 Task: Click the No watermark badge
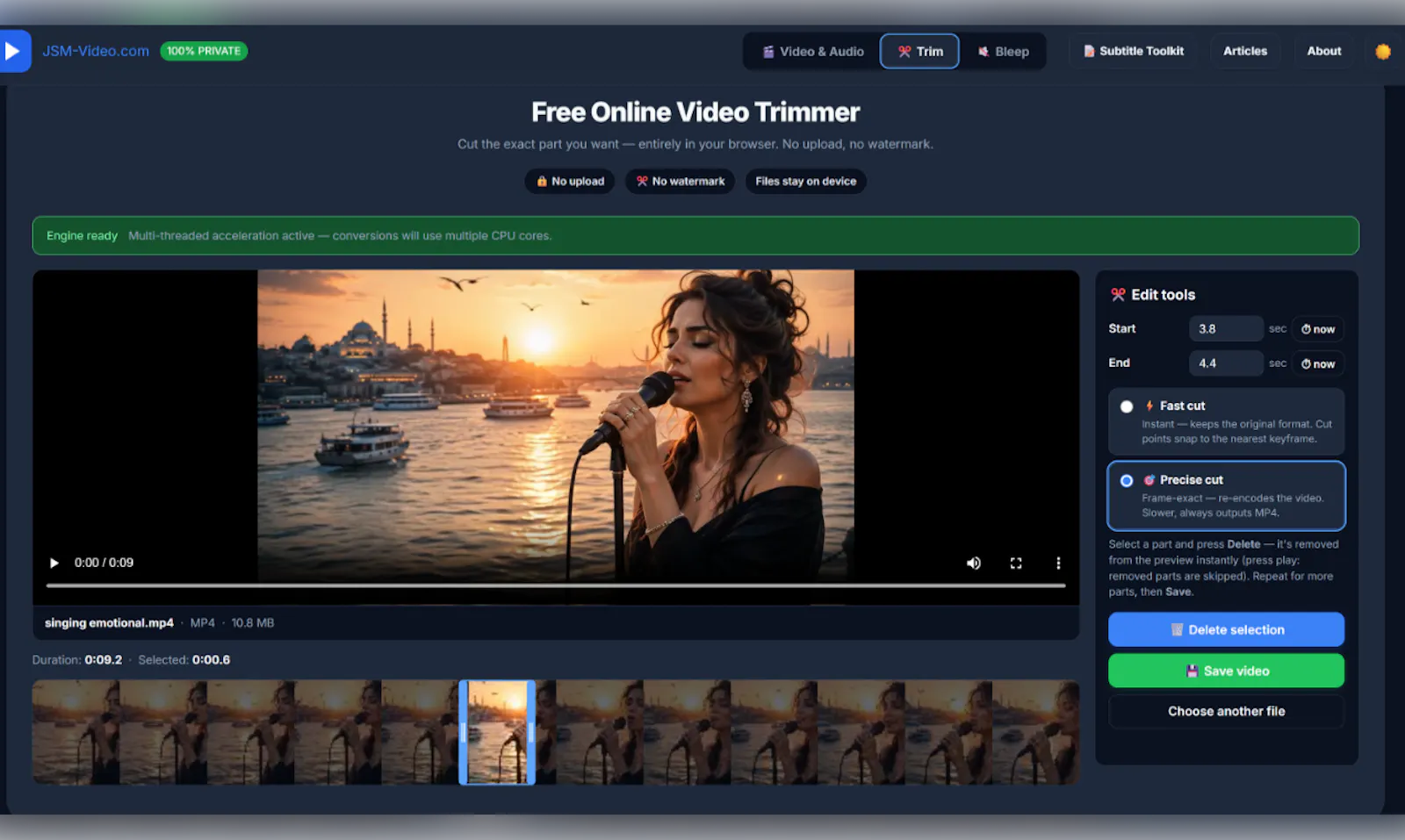point(680,181)
